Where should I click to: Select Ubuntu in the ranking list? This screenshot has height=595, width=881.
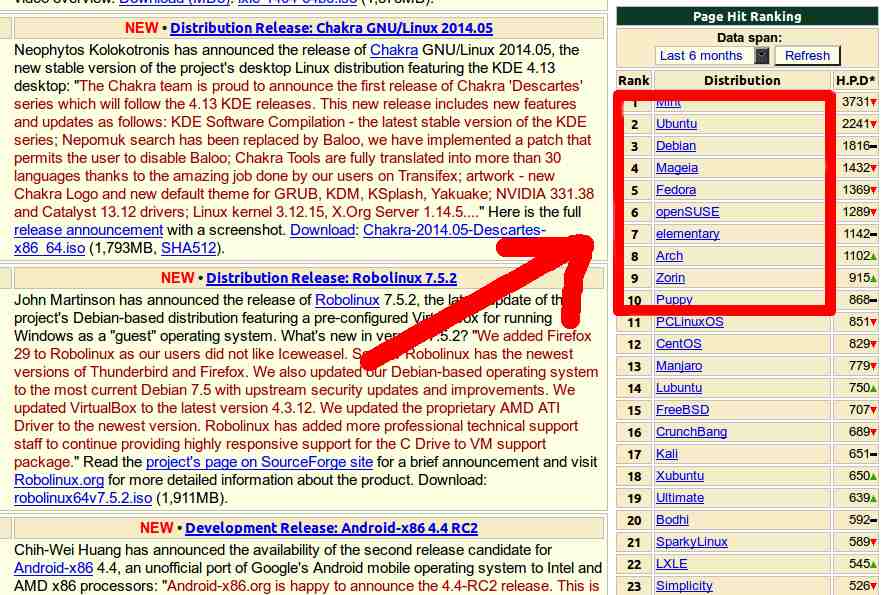click(x=676, y=124)
